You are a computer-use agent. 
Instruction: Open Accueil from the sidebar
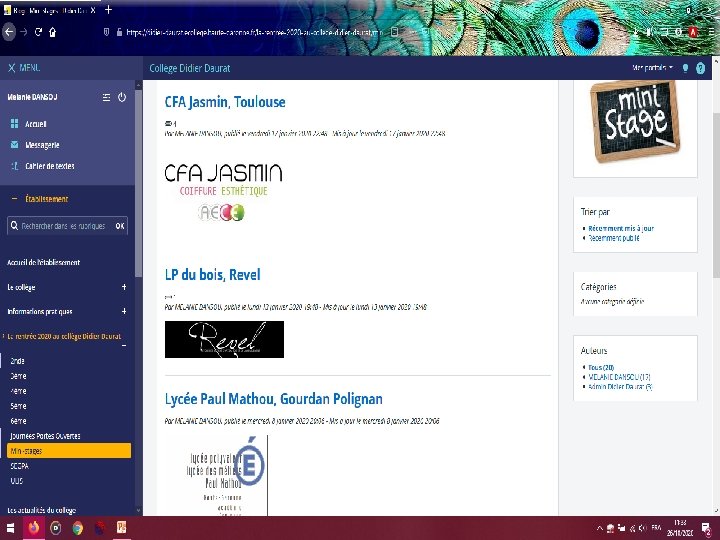click(35, 124)
